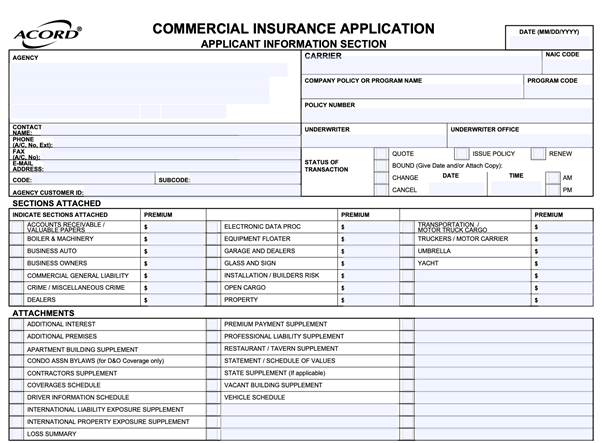The image size is (602, 443).
Task: Check the ISSUE POLICY checkbox
Action: pos(461,154)
